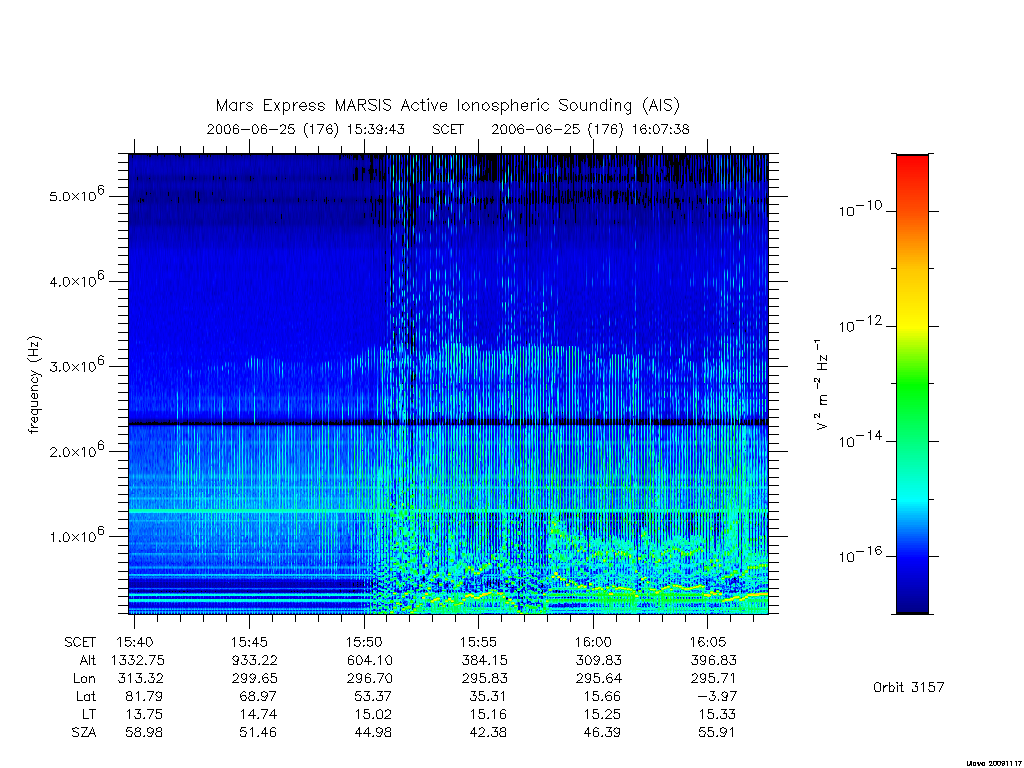The height and width of the screenshot is (768, 1024).
Task: Click the 15:40 SCET time tick label
Action: pyautogui.click(x=135, y=642)
